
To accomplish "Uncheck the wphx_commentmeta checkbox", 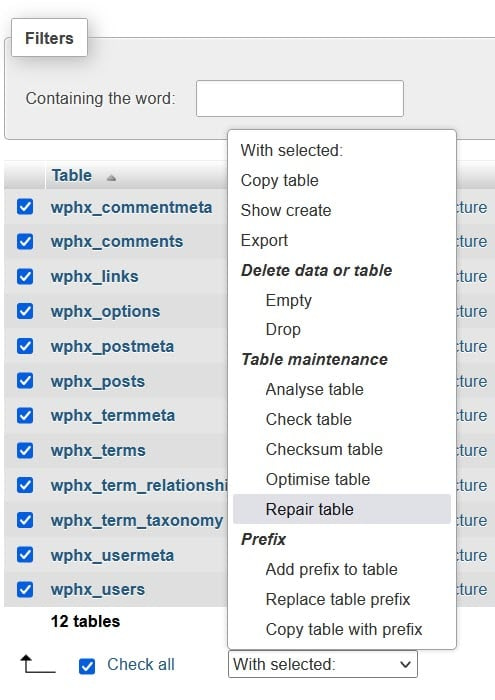I will click(25, 207).
